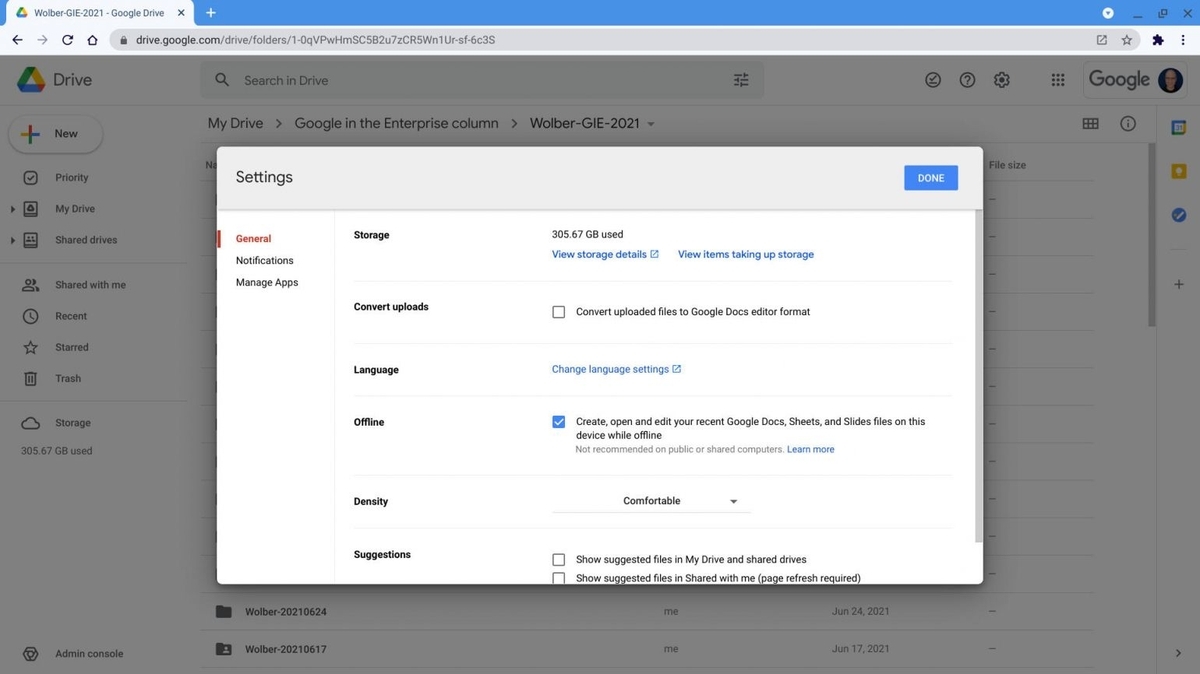The width and height of the screenshot is (1200, 674).
Task: Click the send feedback smiley icon
Action: coord(933,79)
